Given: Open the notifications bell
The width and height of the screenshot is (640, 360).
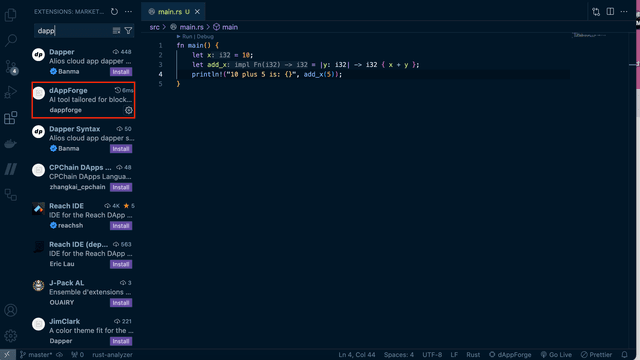Looking at the screenshot, I should click(624, 355).
